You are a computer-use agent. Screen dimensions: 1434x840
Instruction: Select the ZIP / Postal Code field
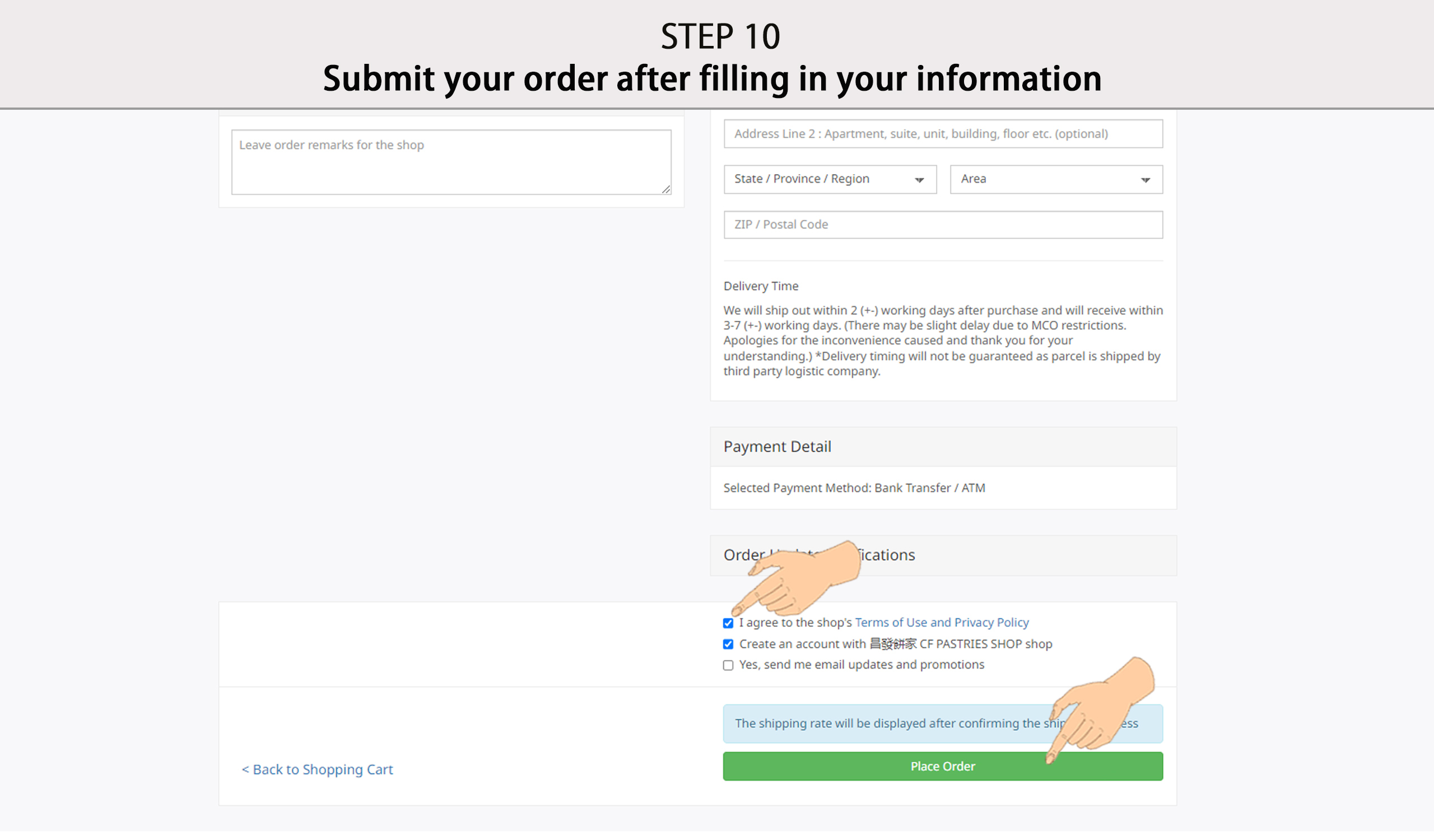943,225
